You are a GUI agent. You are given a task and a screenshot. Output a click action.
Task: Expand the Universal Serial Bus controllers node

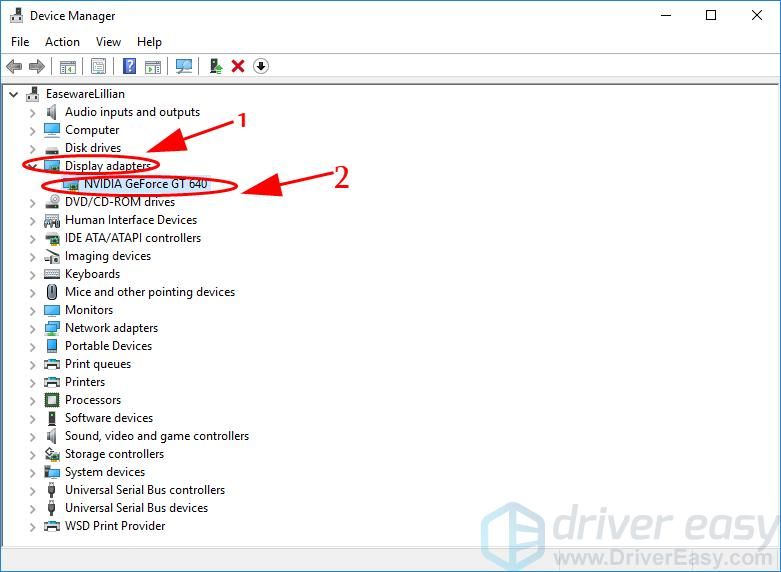pyautogui.click(x=32, y=490)
